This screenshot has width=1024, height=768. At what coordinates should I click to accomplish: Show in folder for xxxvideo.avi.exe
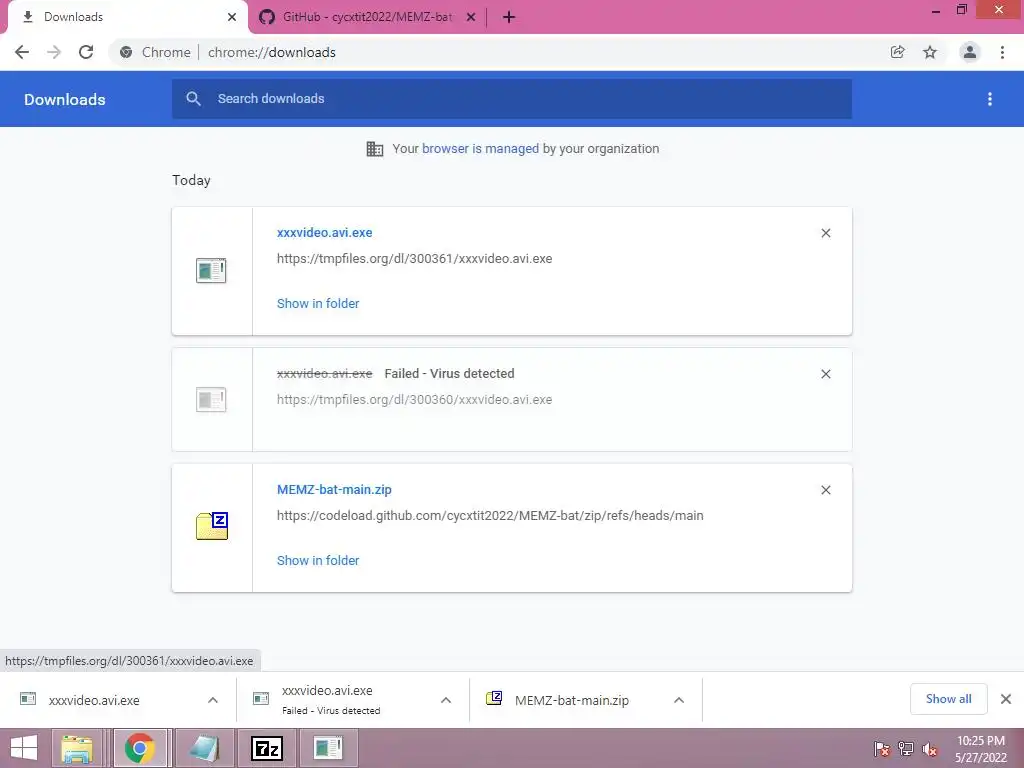point(318,303)
